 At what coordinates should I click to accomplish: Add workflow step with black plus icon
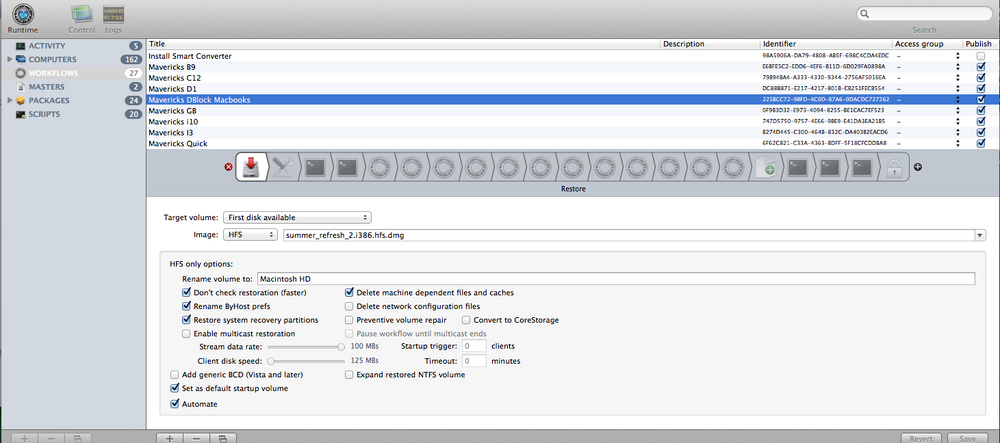pos(918,167)
